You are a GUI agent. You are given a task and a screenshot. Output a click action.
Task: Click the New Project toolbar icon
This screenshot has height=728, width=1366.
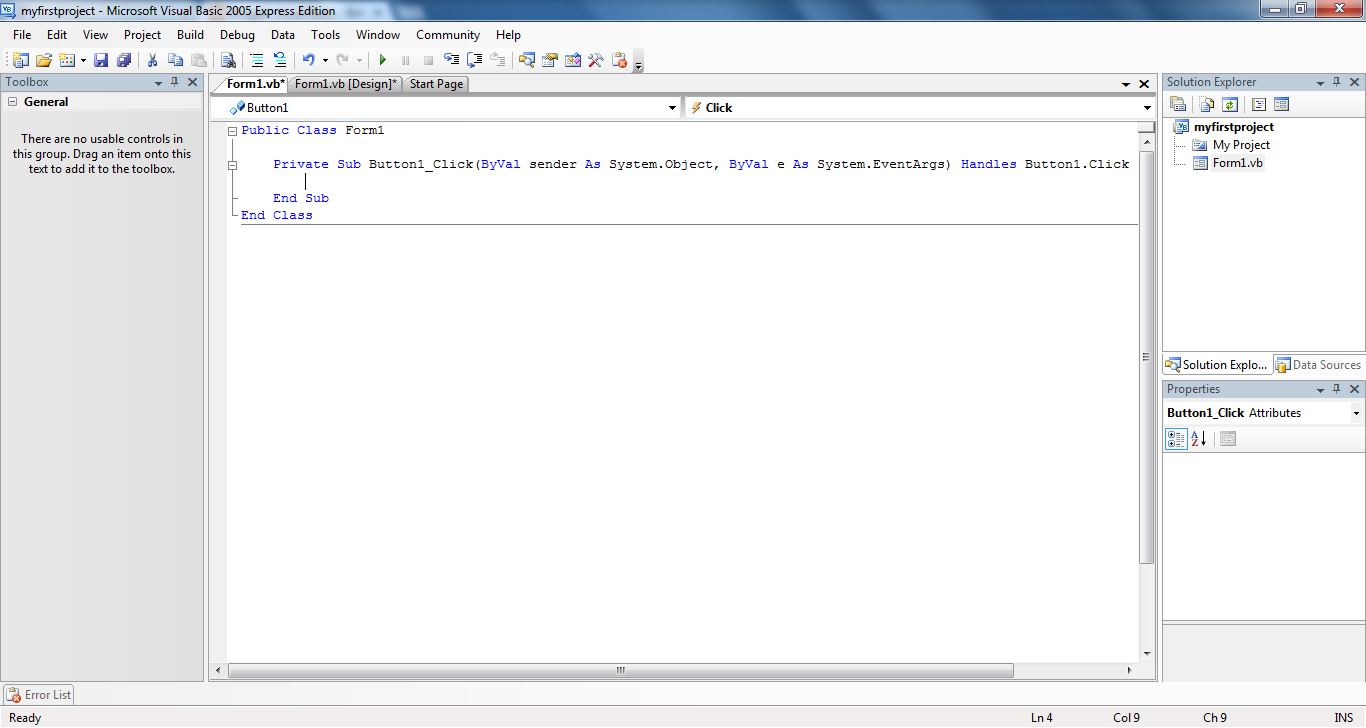(x=20, y=60)
